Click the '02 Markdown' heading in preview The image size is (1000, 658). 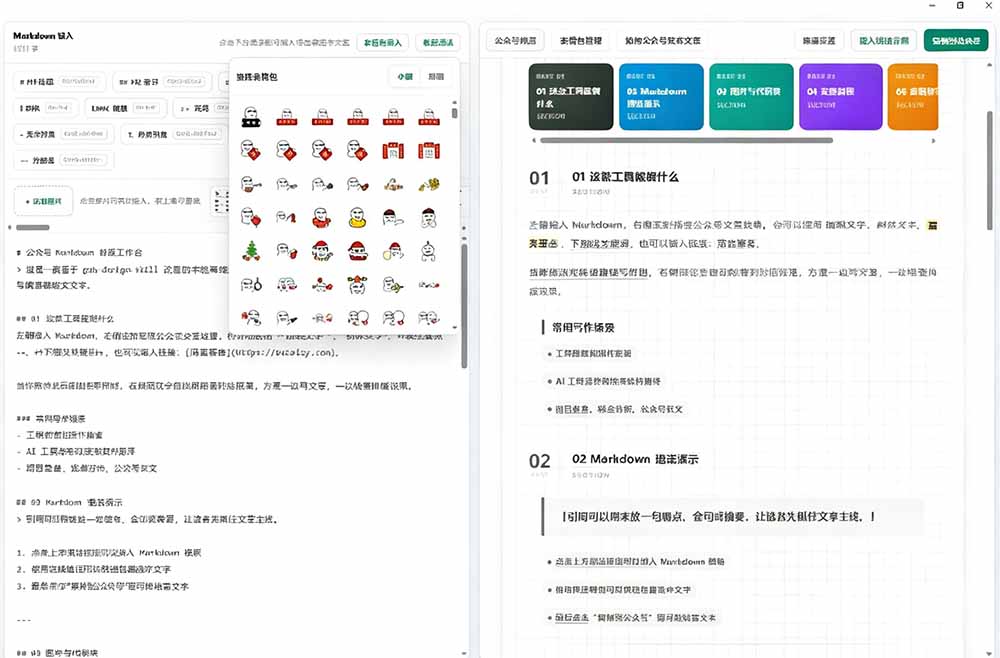point(635,459)
